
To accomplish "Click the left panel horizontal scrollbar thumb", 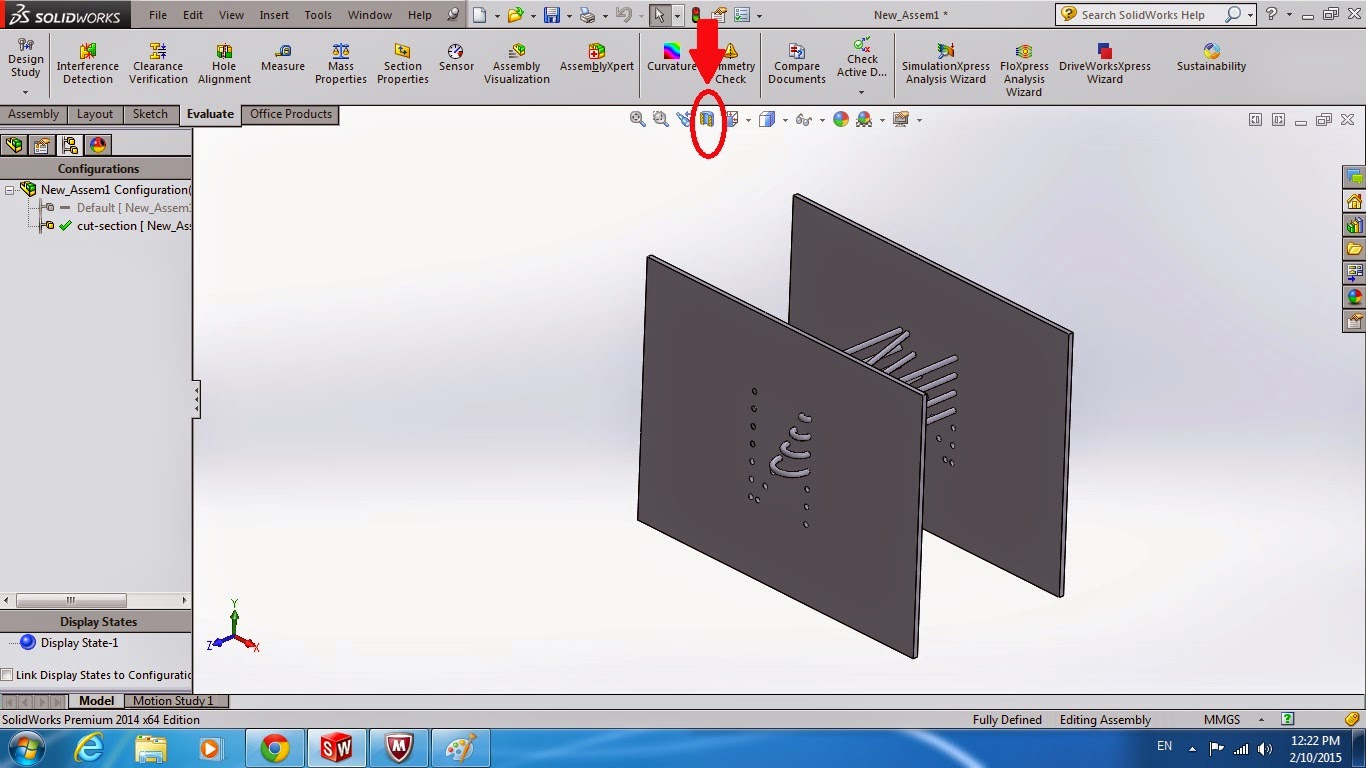I will point(71,600).
